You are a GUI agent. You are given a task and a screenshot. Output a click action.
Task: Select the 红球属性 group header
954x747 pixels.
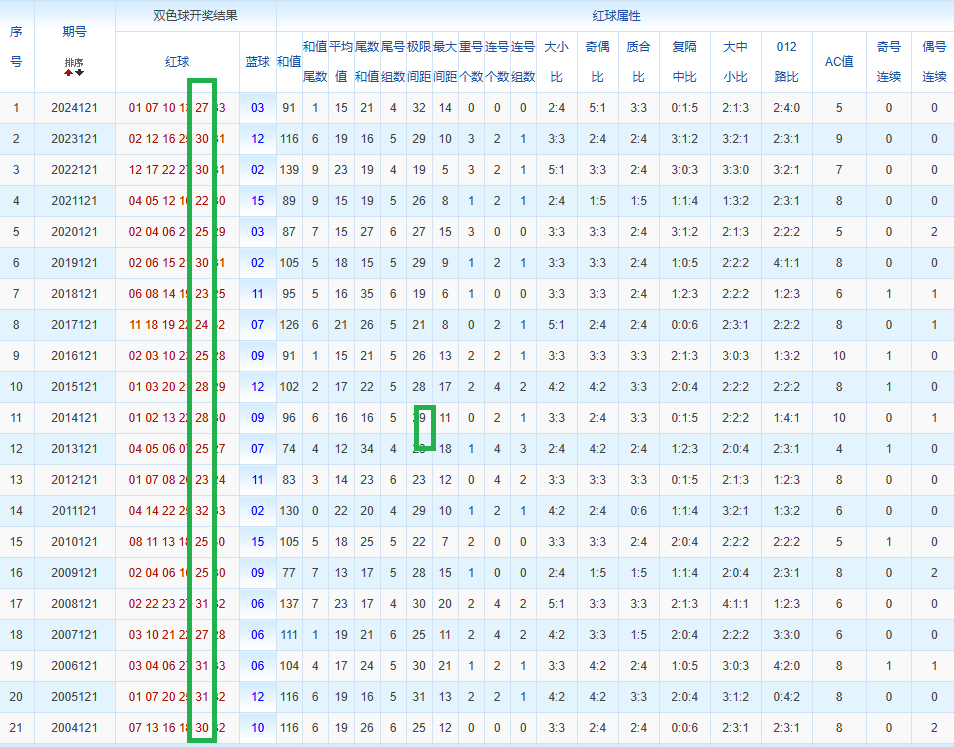(615, 16)
